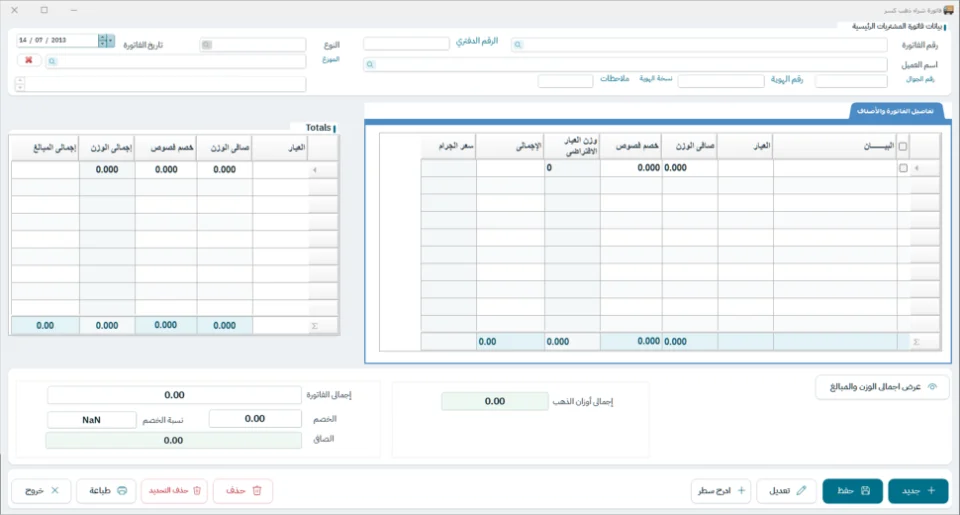Click the إجمالي أوزان الذهب value box
This screenshot has width=960, height=515.
(495, 401)
